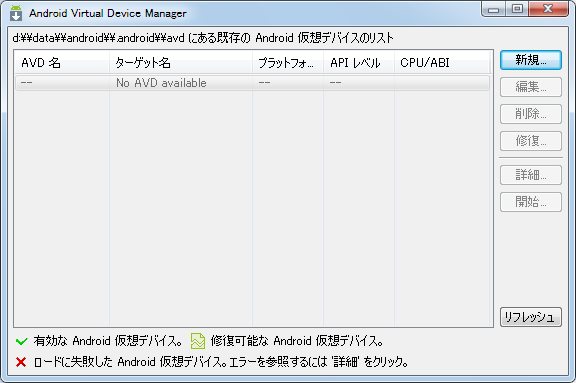Select the 'No AVD available' row
Viewport: 576px width, 383px height.
[x=252, y=83]
